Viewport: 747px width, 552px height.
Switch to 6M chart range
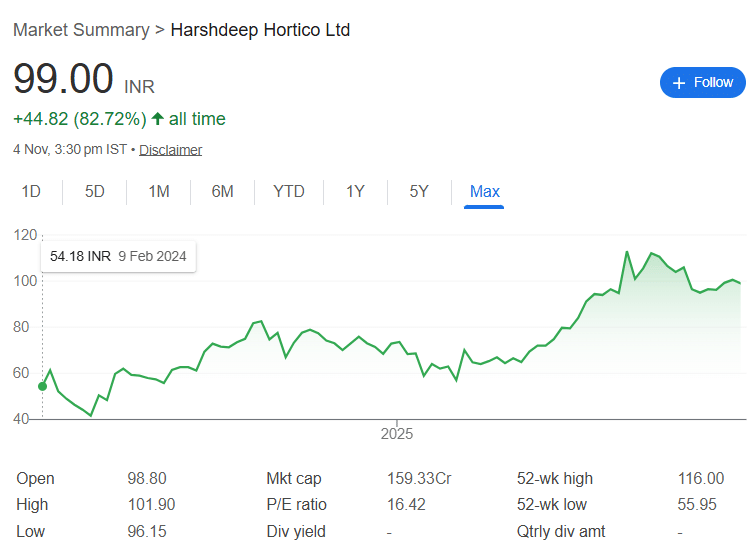(x=222, y=191)
